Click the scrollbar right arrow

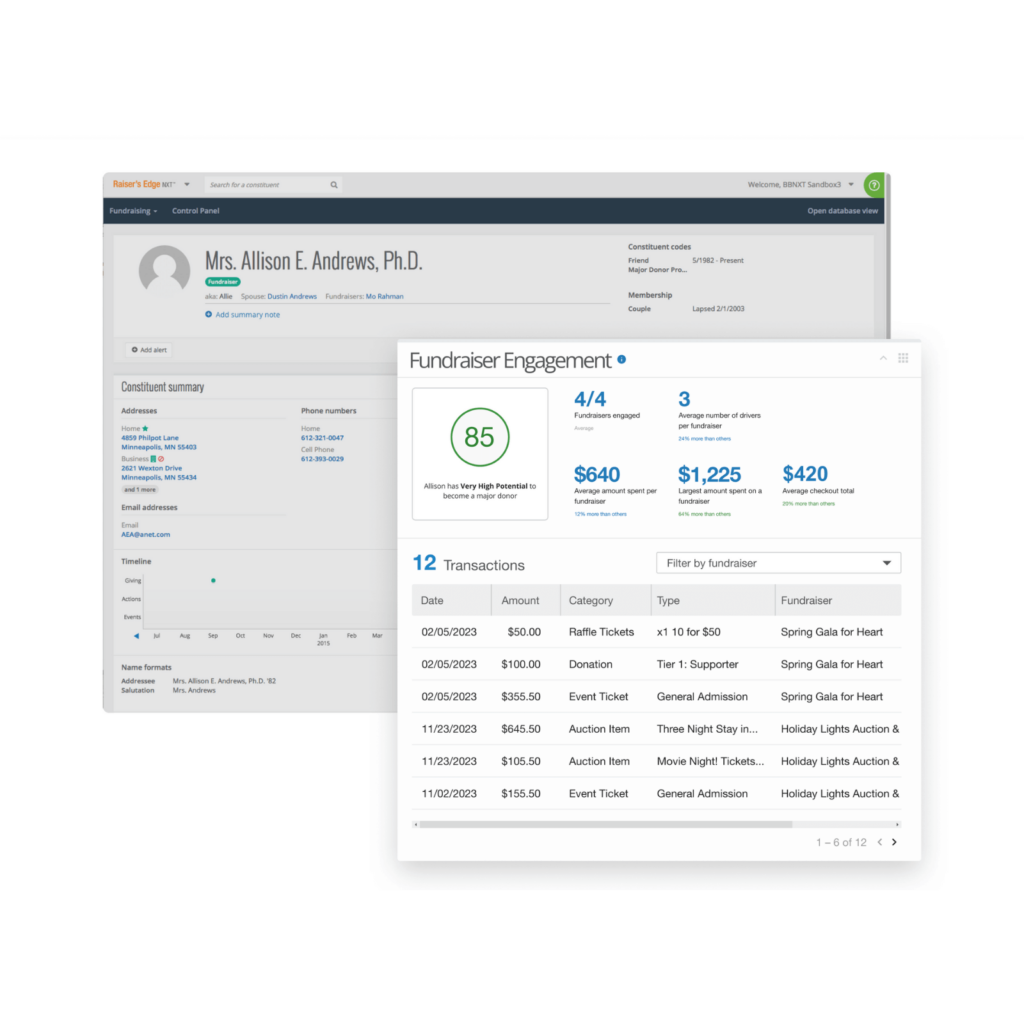coord(898,825)
